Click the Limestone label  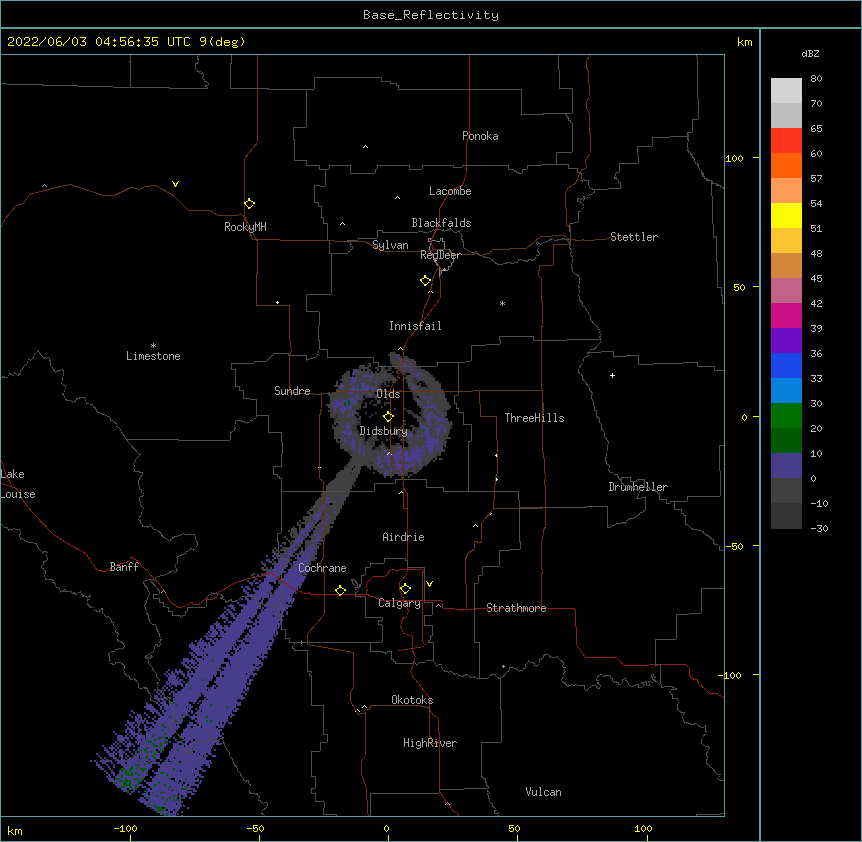pos(153,356)
